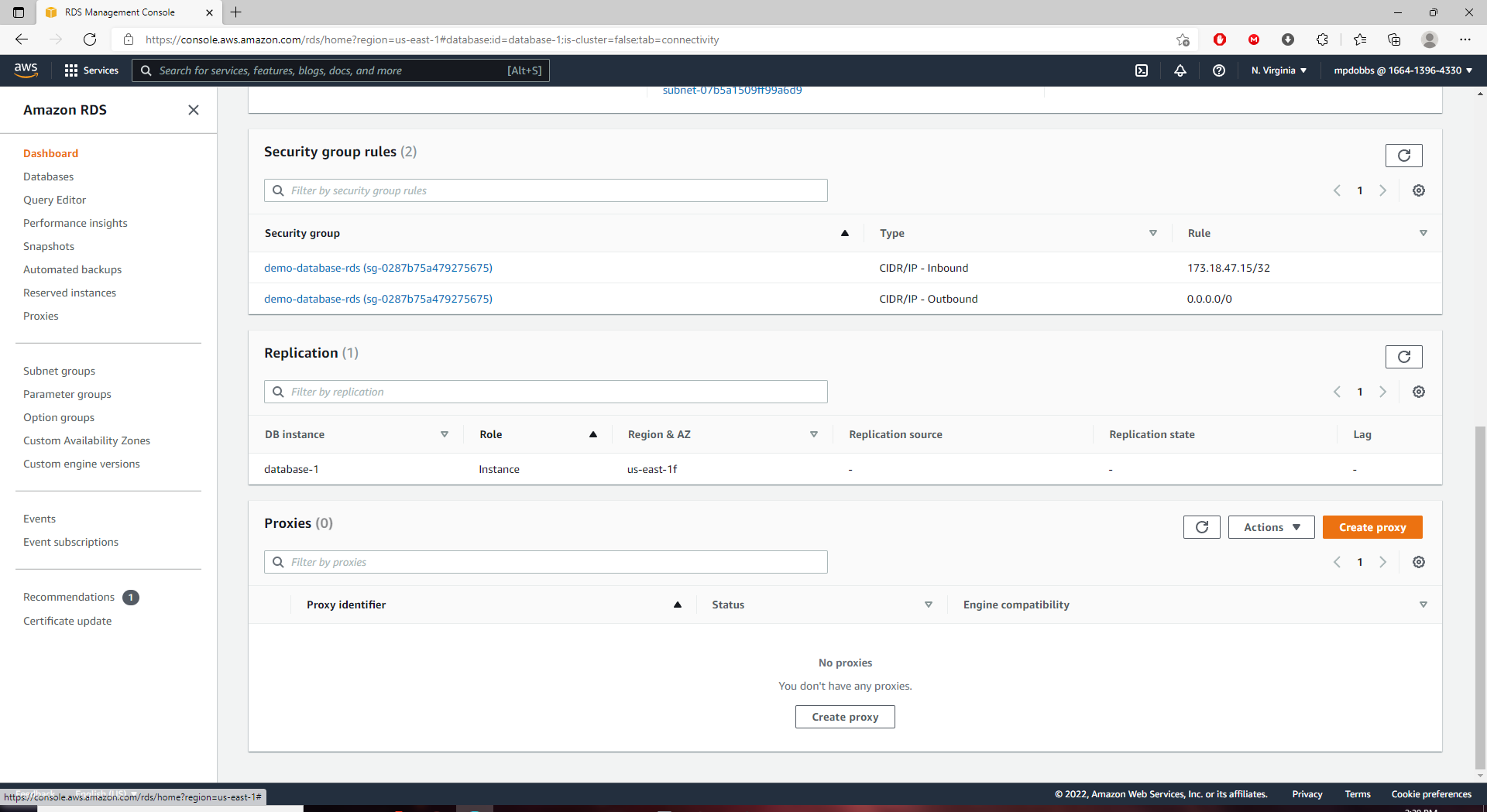Image resolution: width=1487 pixels, height=812 pixels.
Task: Open AWS CloudShell icon in top bar
Action: tap(1142, 70)
